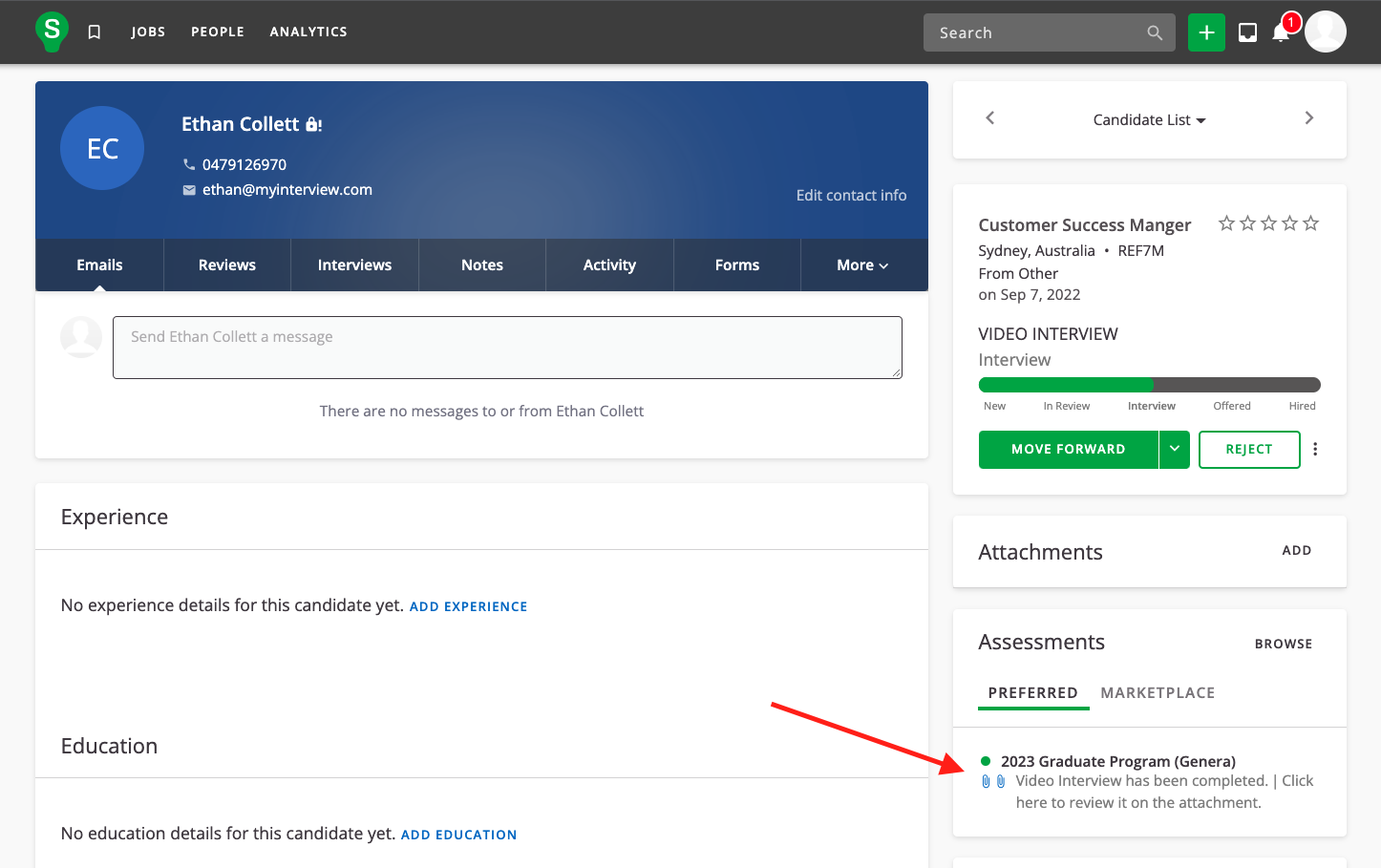Open three-dot options next to Reject

coord(1315,449)
